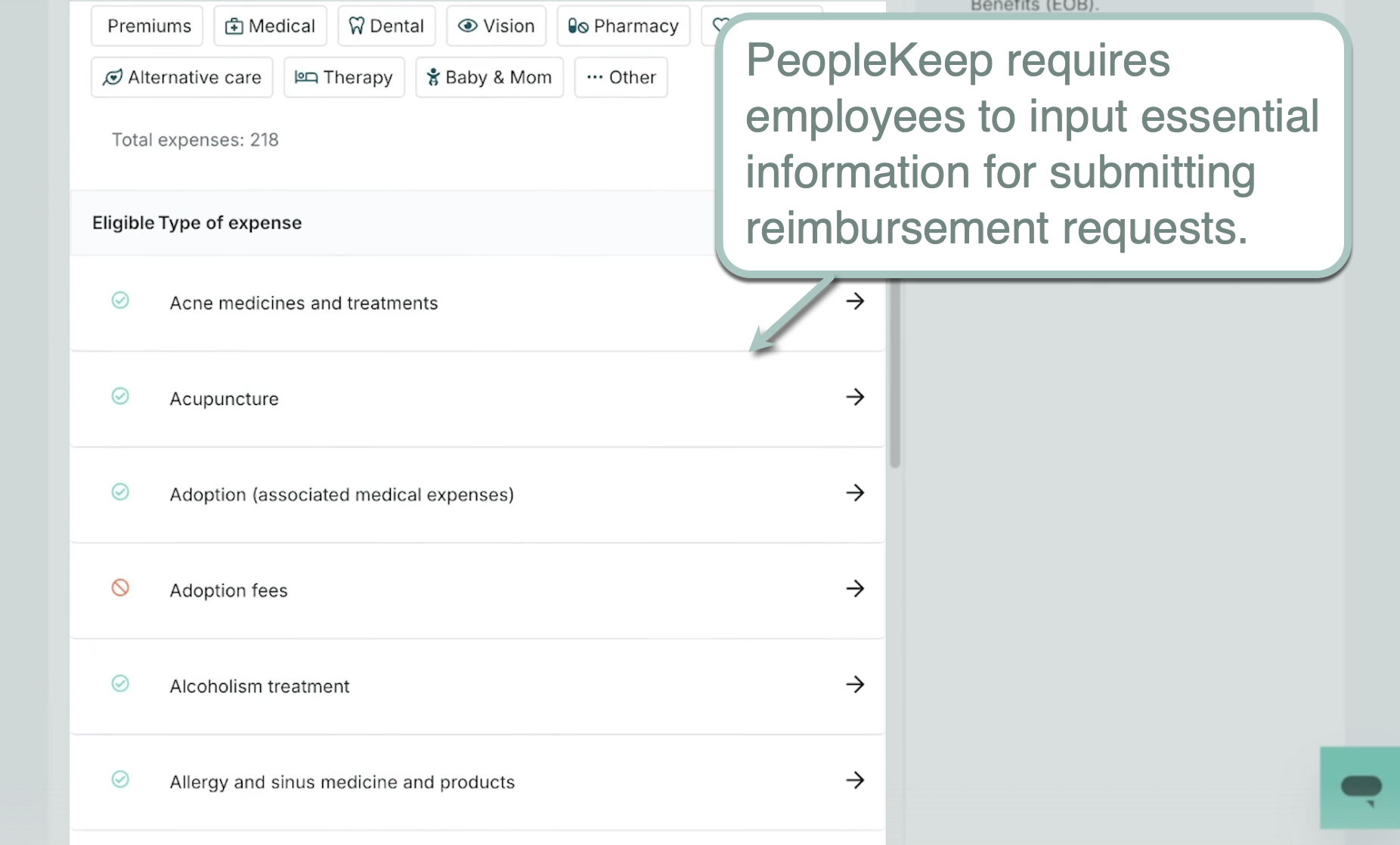1400x845 pixels.
Task: Choose the Baby & Mom filter
Action: click(x=490, y=77)
